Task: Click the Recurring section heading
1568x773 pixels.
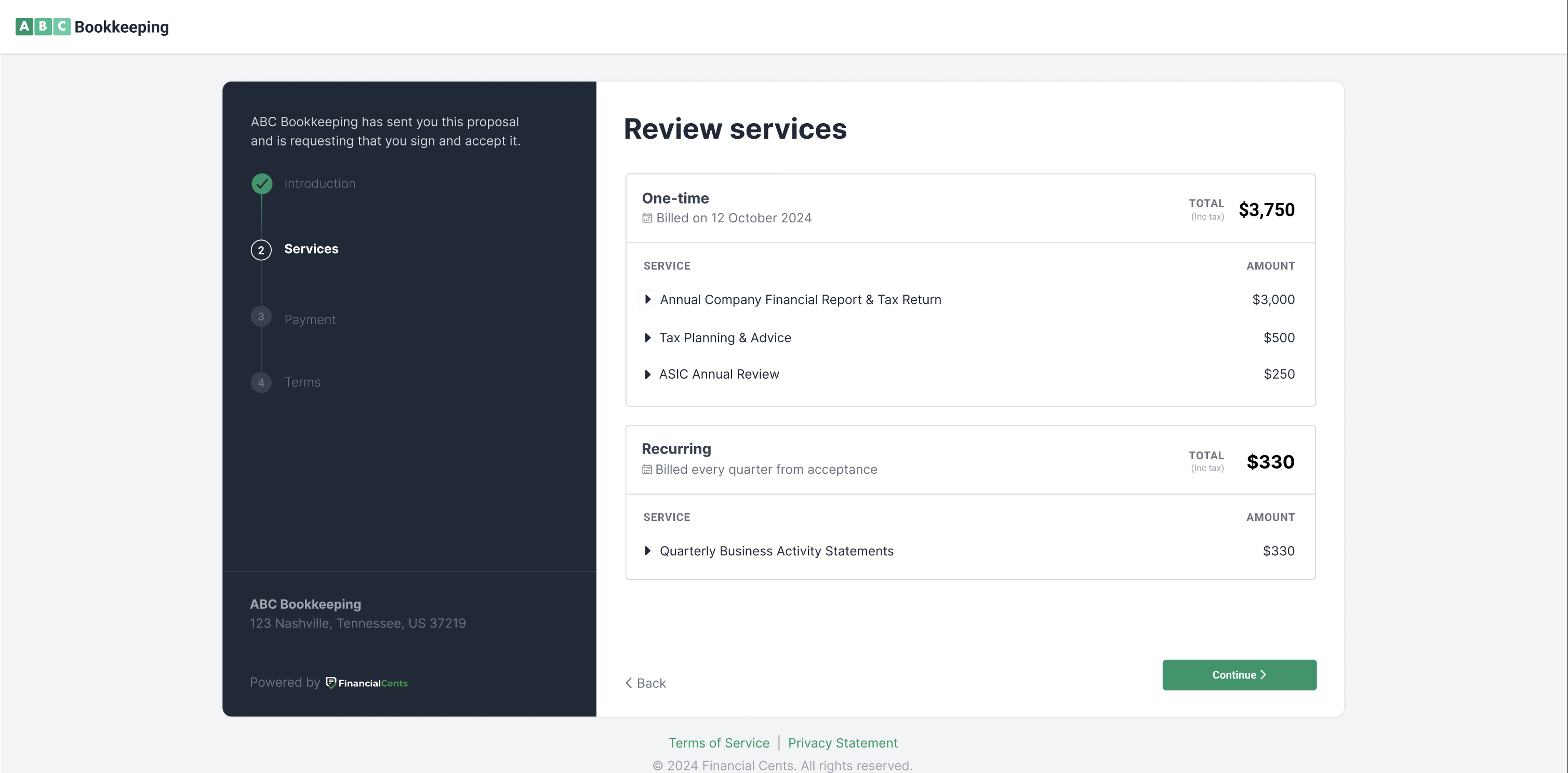Action: (676, 449)
